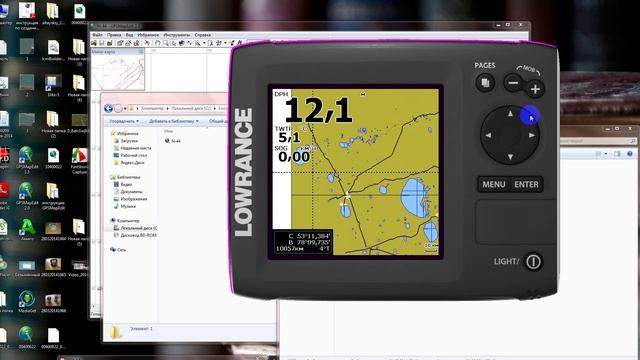Select Библиотеки in the Explorer sidebar

(125, 177)
